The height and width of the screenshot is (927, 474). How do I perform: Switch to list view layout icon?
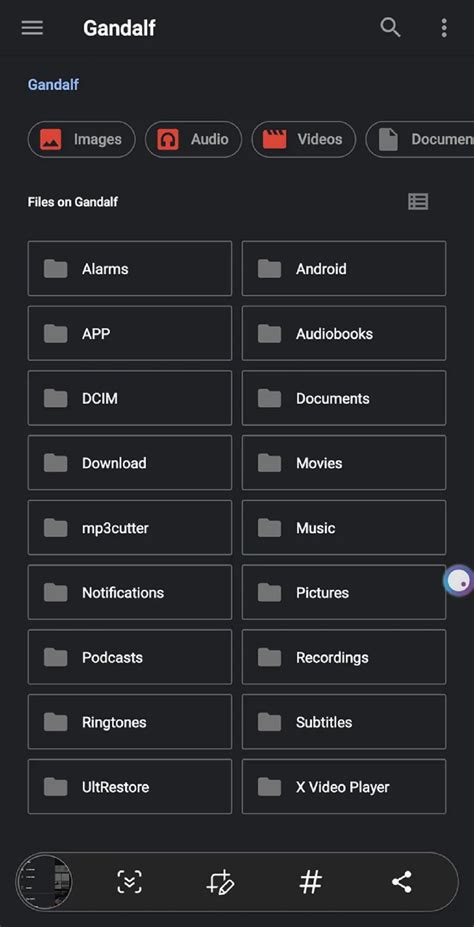click(x=418, y=202)
